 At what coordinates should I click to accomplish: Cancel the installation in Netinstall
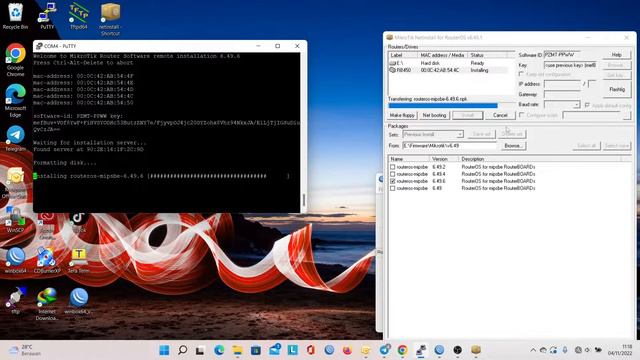500,116
